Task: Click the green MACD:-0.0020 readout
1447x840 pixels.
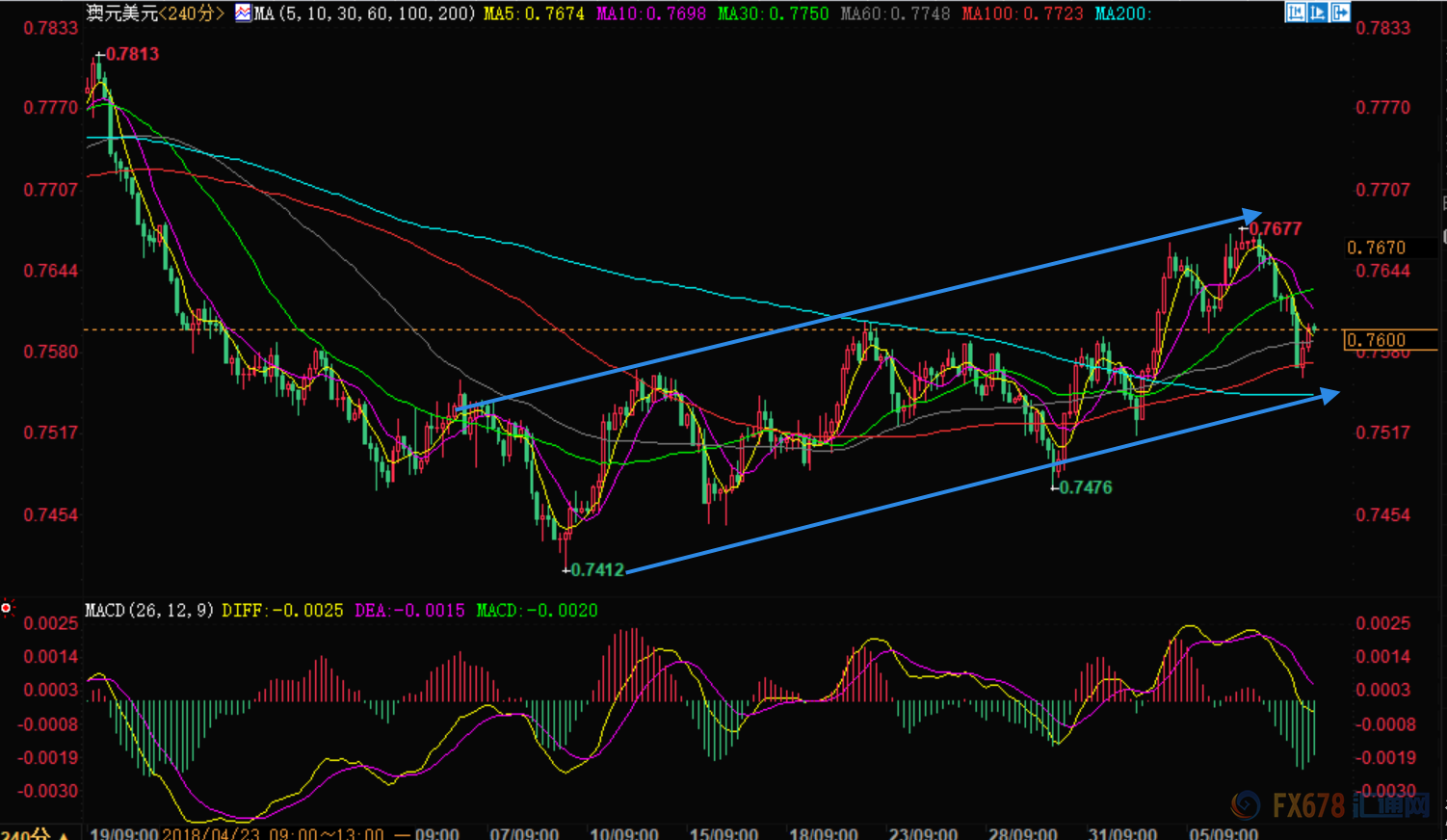Action: pos(537,610)
